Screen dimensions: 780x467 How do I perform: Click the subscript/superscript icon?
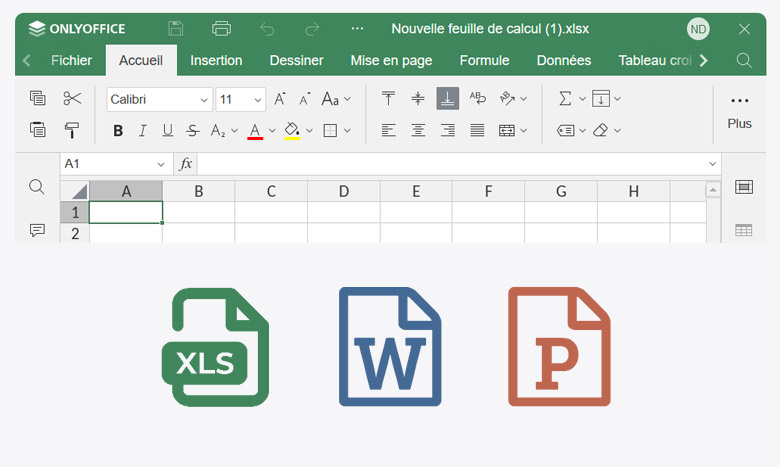[x=218, y=131]
